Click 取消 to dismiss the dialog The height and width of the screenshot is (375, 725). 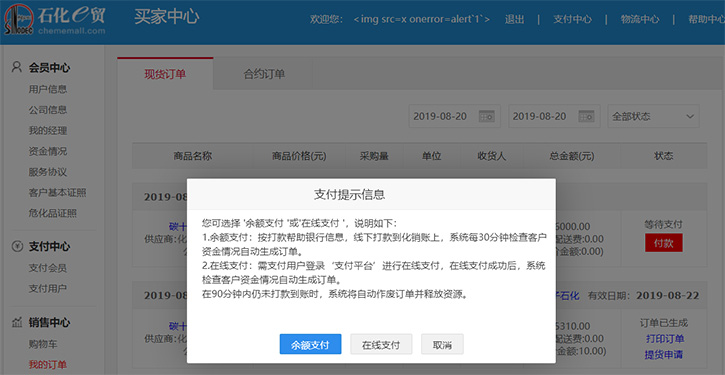coord(442,344)
